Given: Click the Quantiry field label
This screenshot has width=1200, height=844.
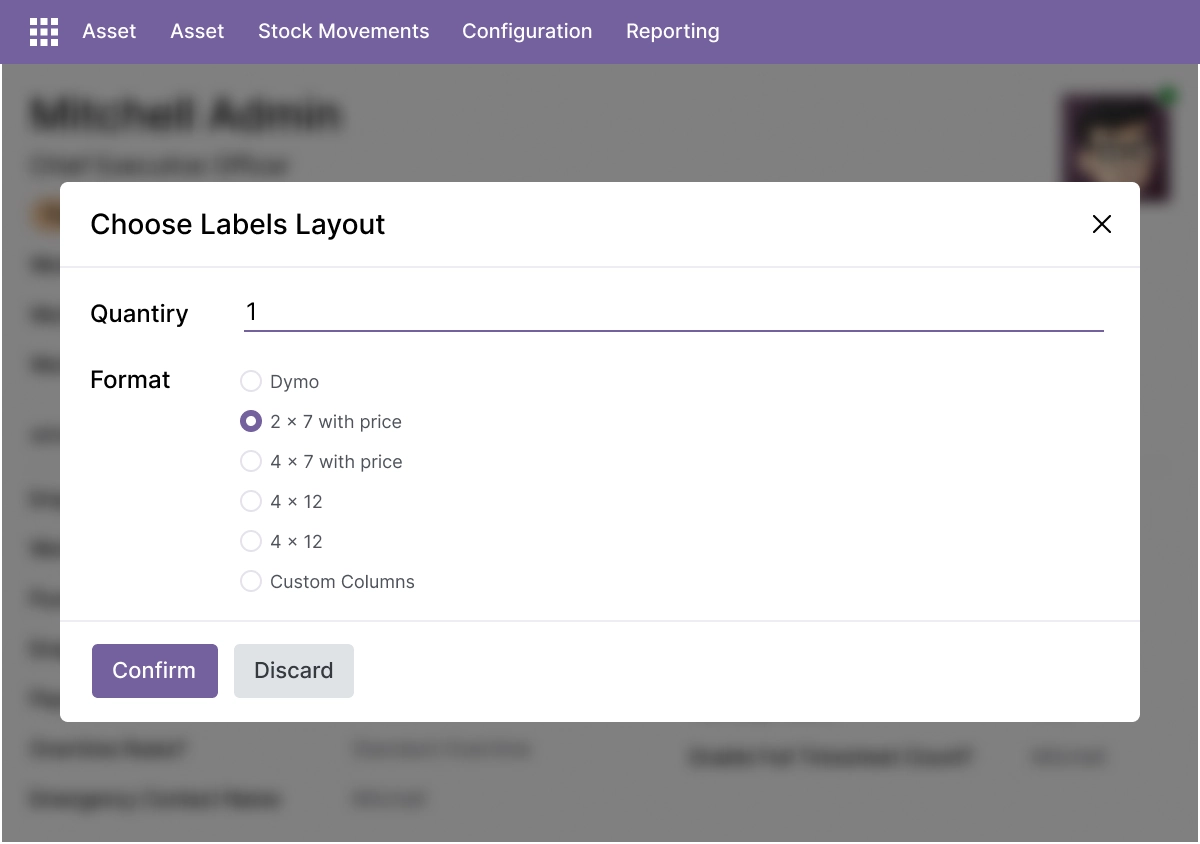Looking at the screenshot, I should point(139,313).
